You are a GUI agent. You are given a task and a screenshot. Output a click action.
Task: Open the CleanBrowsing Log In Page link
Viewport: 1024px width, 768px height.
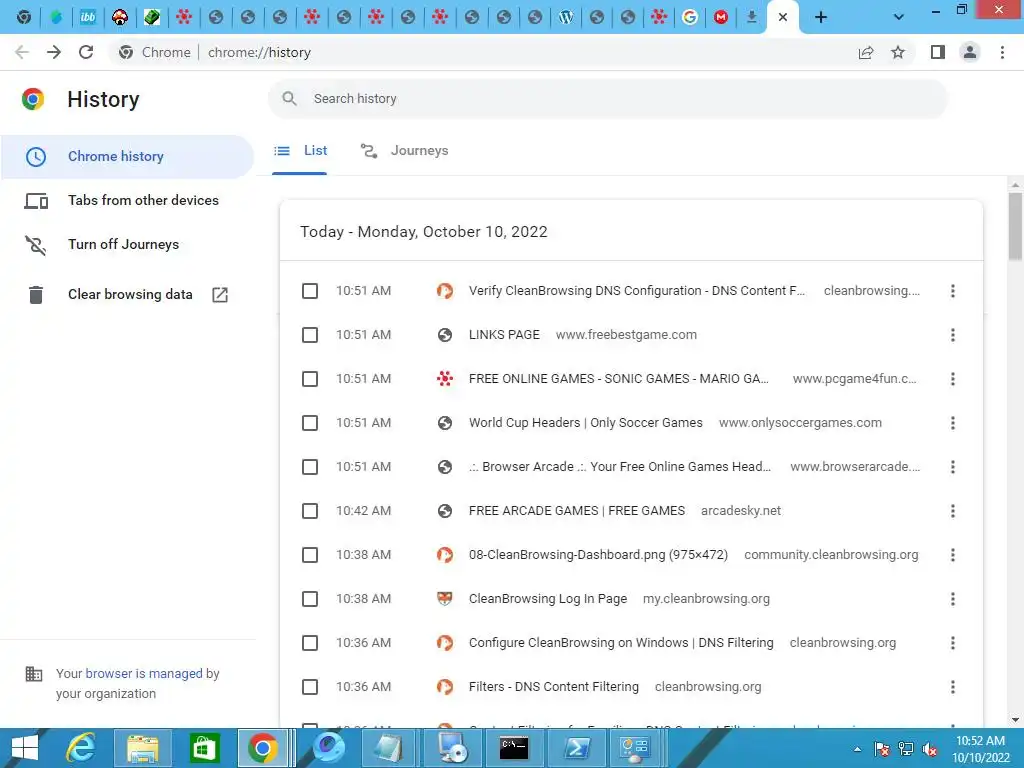[x=547, y=599]
